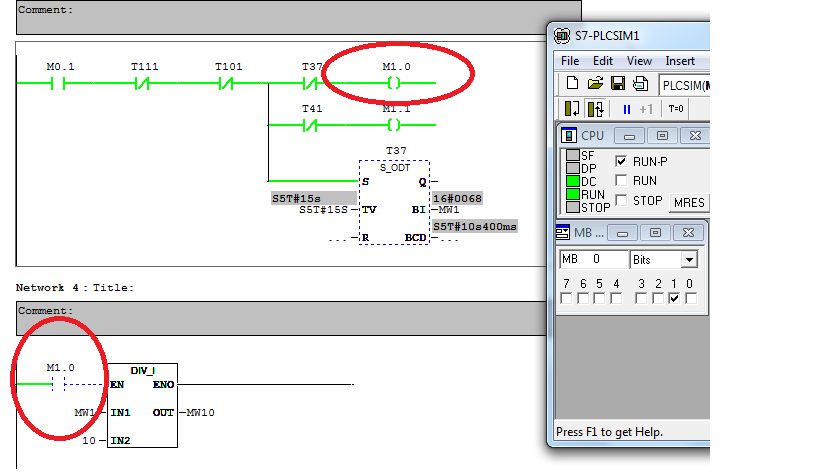Select the M1.1 output coil

point(394,125)
